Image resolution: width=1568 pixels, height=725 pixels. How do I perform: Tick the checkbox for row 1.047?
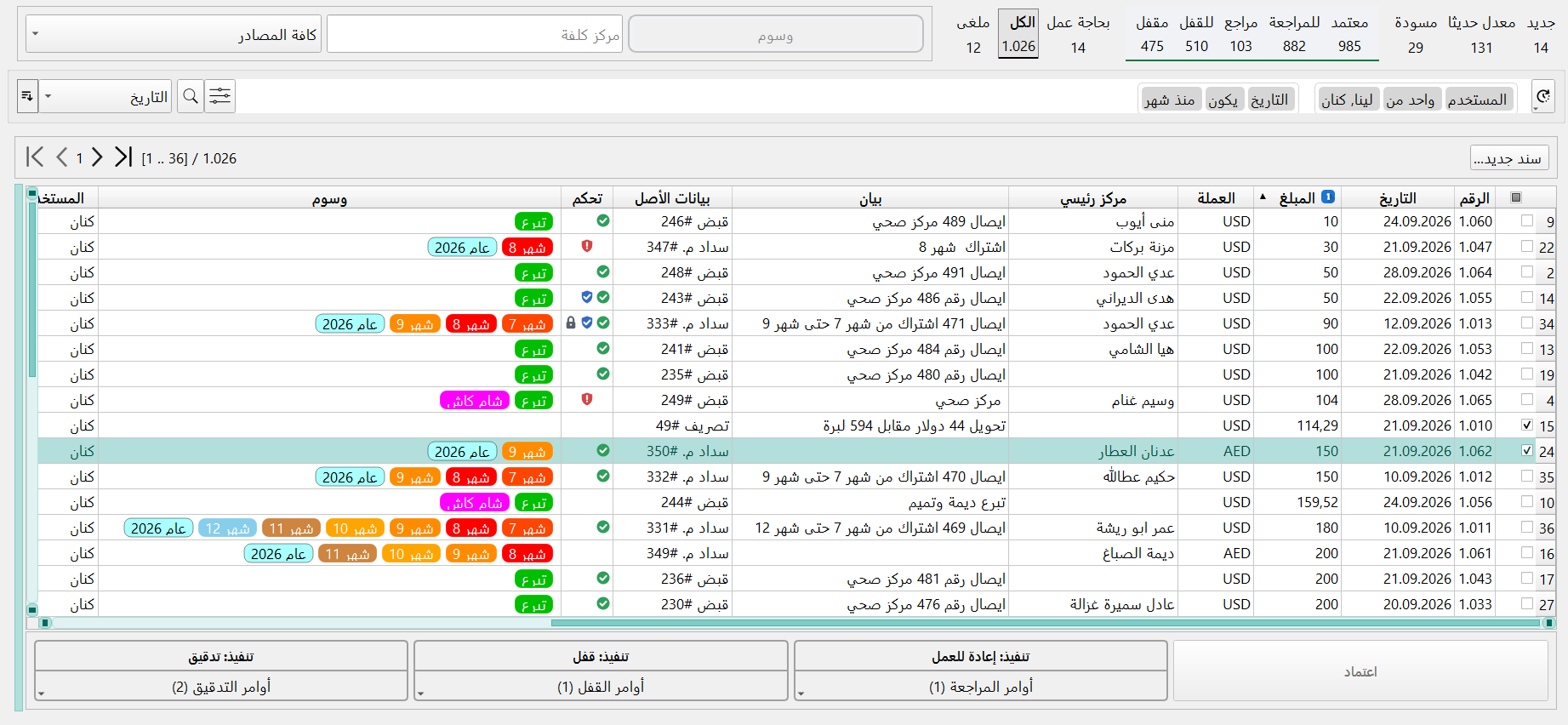pos(1527,246)
